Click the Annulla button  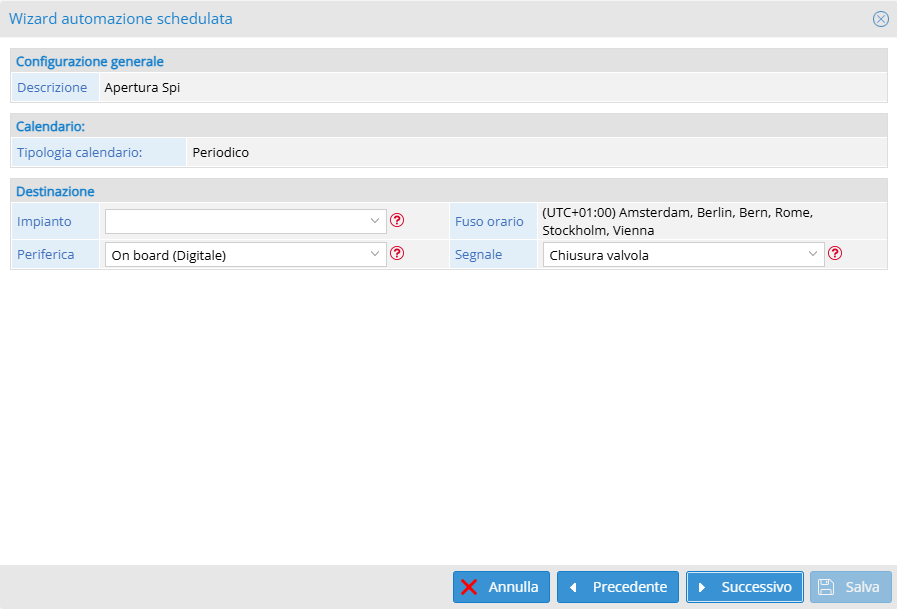pos(501,587)
